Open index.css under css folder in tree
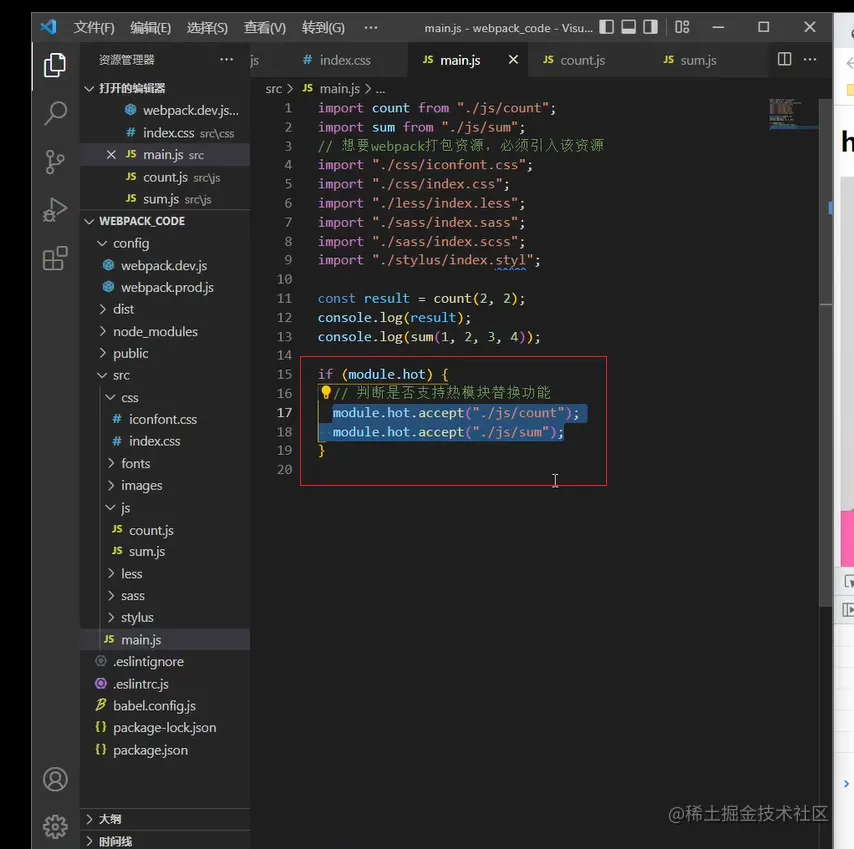854x849 pixels. point(164,441)
